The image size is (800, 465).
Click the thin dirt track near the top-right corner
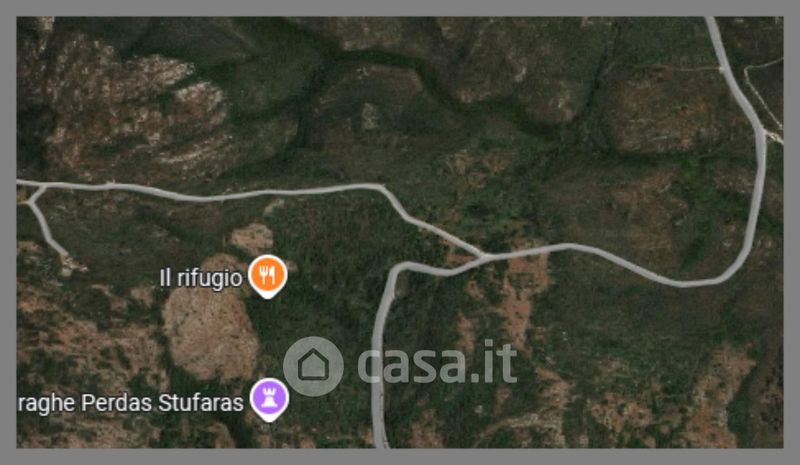pos(761,92)
